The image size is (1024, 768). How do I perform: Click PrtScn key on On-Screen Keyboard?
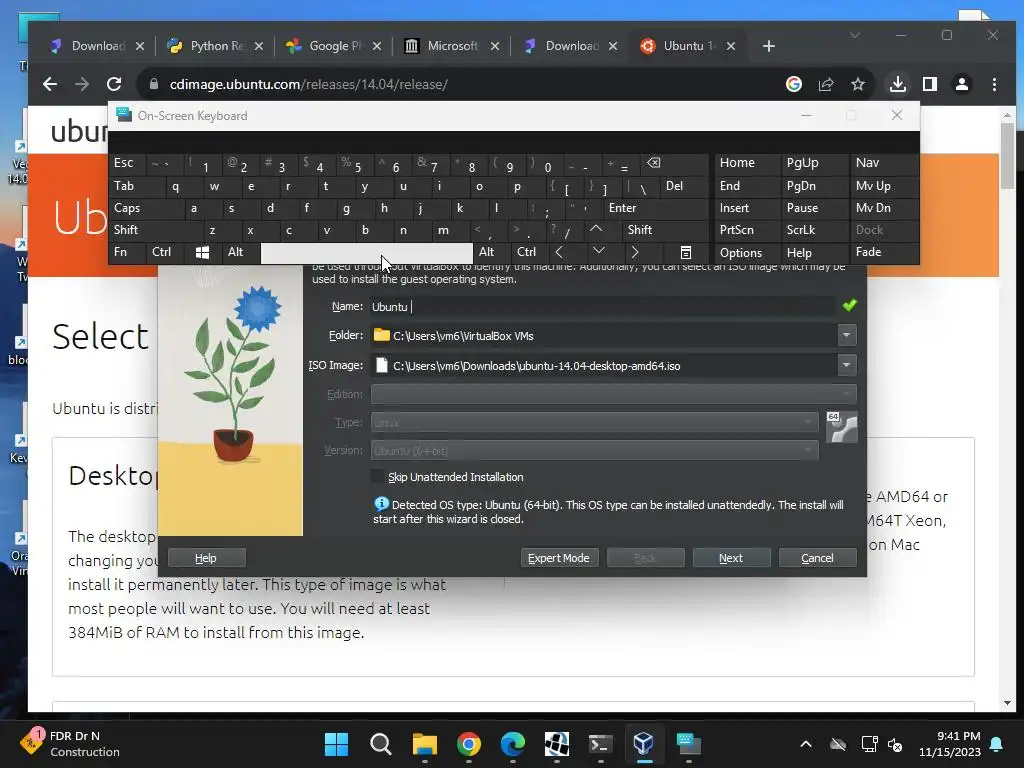point(747,230)
